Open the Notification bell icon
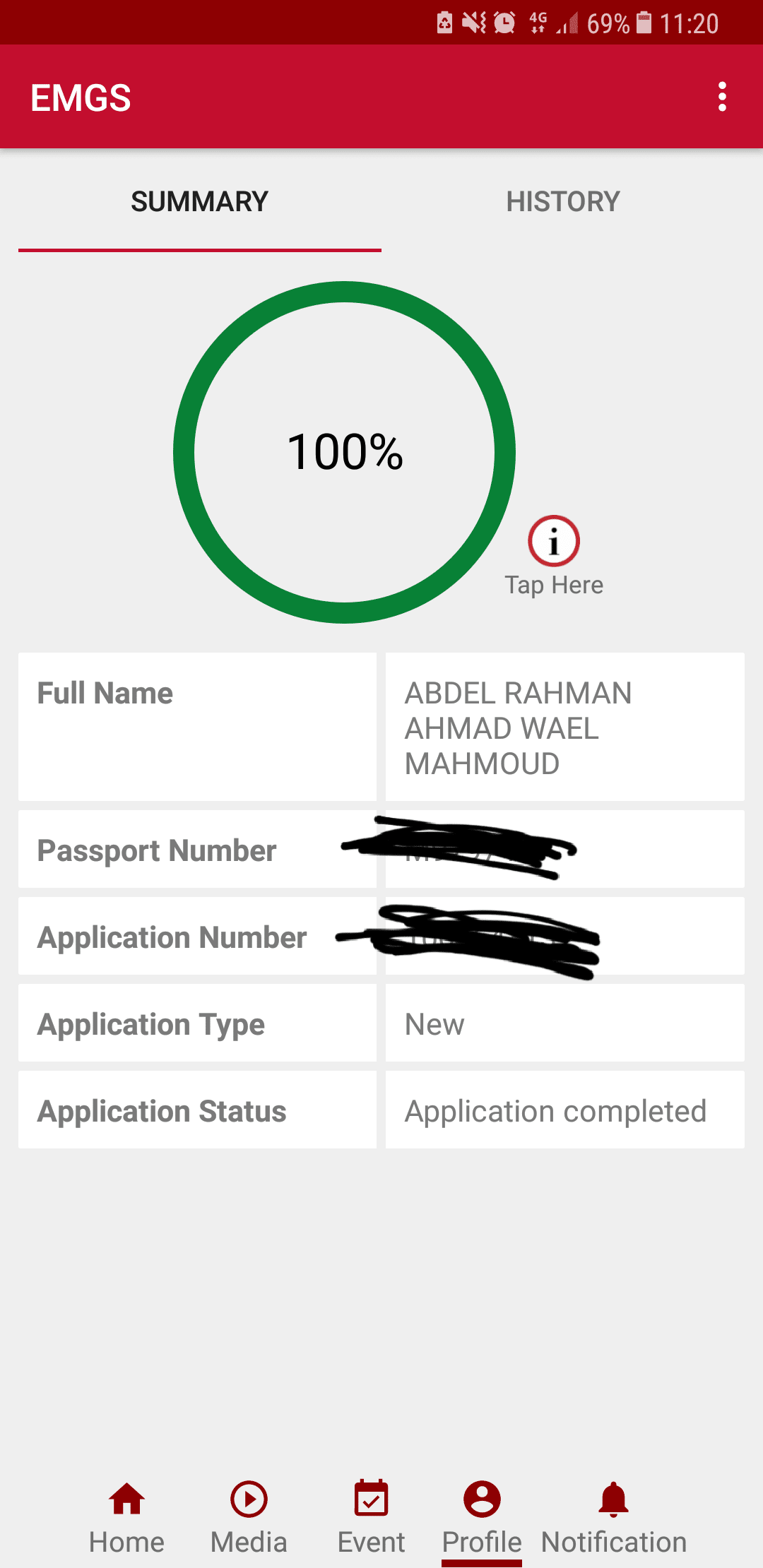 tap(613, 1500)
